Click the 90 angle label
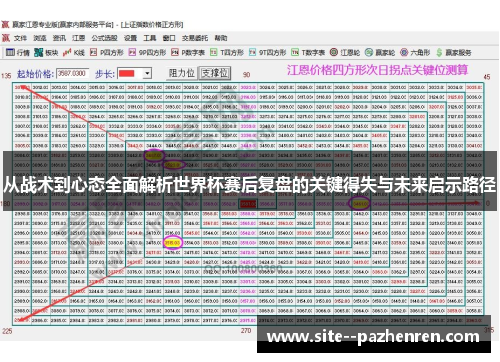 click(247, 74)
